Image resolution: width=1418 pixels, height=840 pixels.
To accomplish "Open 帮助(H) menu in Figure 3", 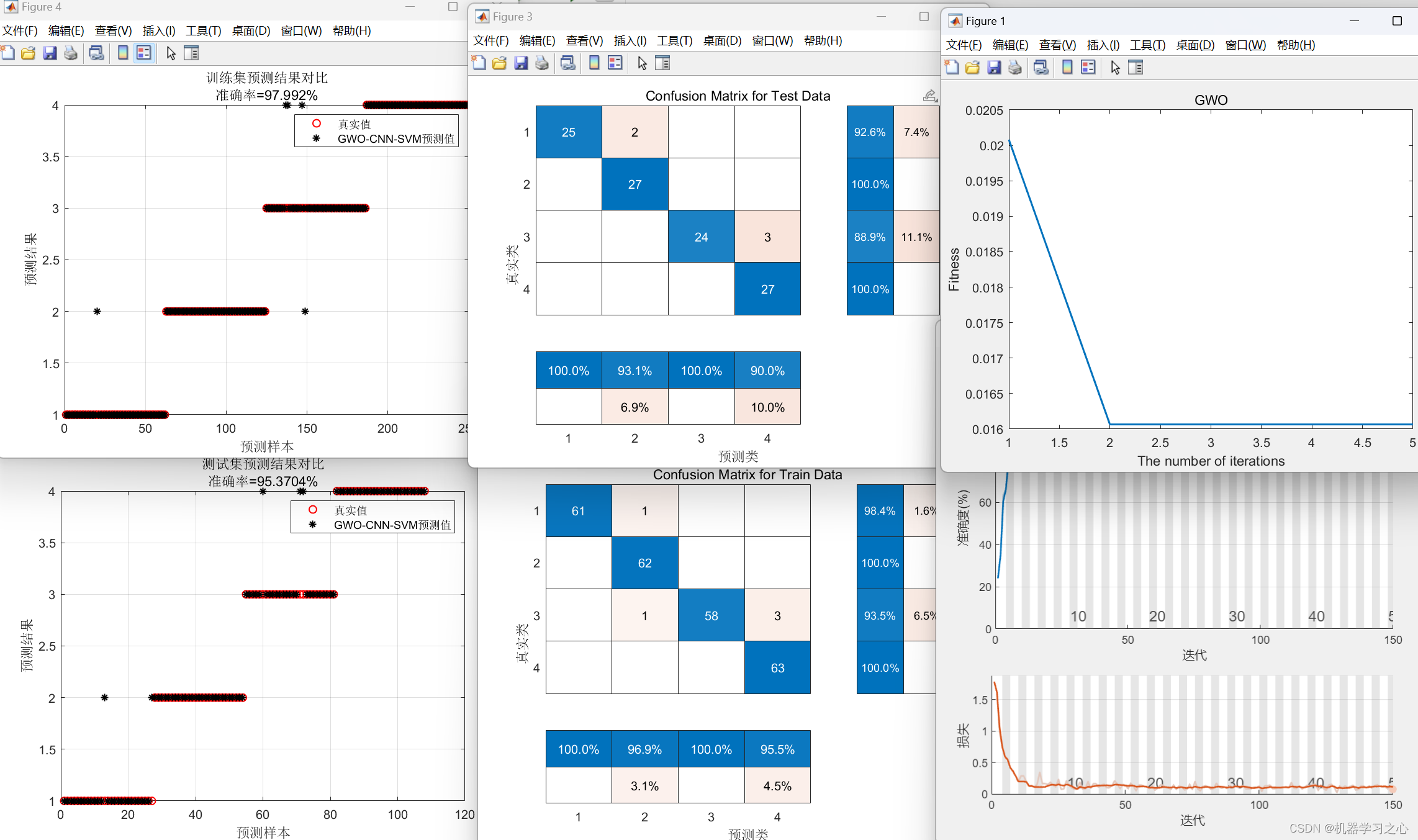I will (823, 41).
